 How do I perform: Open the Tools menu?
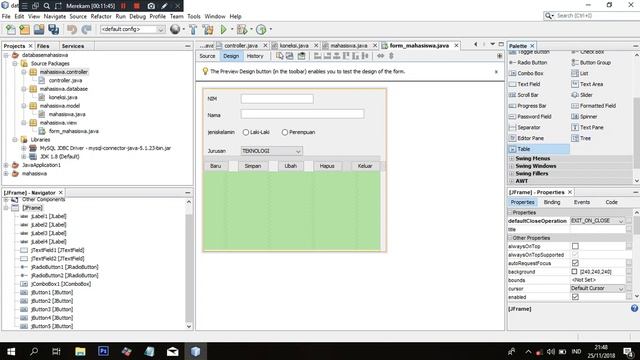pos(194,16)
